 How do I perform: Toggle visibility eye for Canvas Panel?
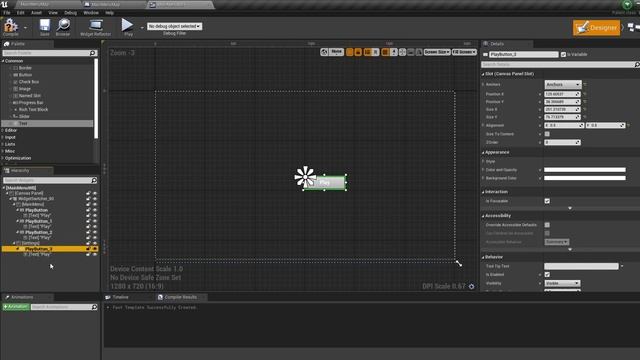95,193
